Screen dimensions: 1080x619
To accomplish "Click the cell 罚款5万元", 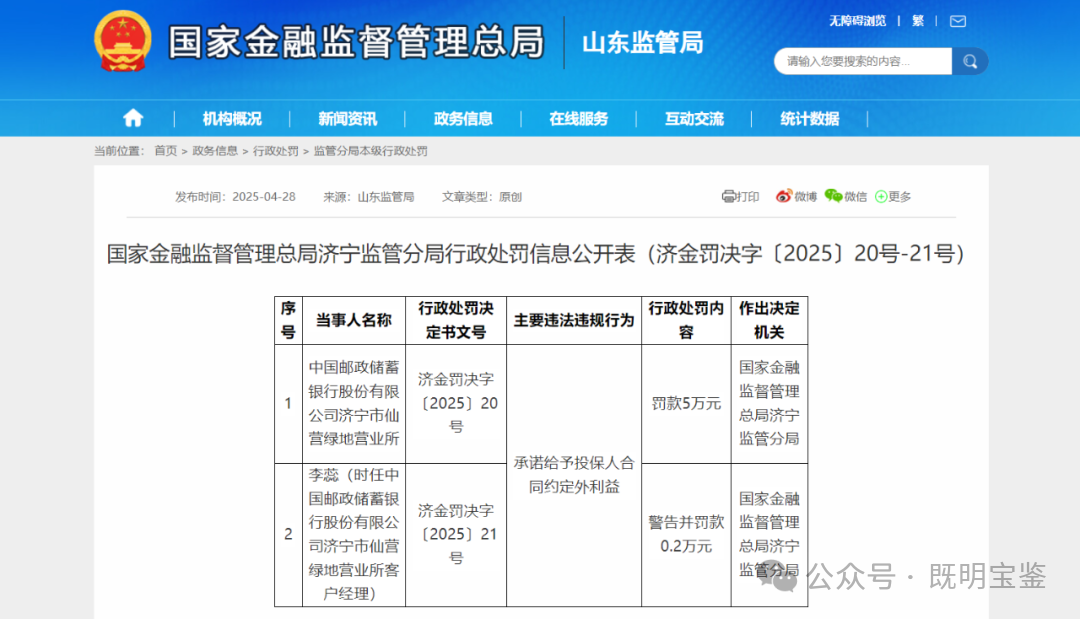I will [686, 403].
